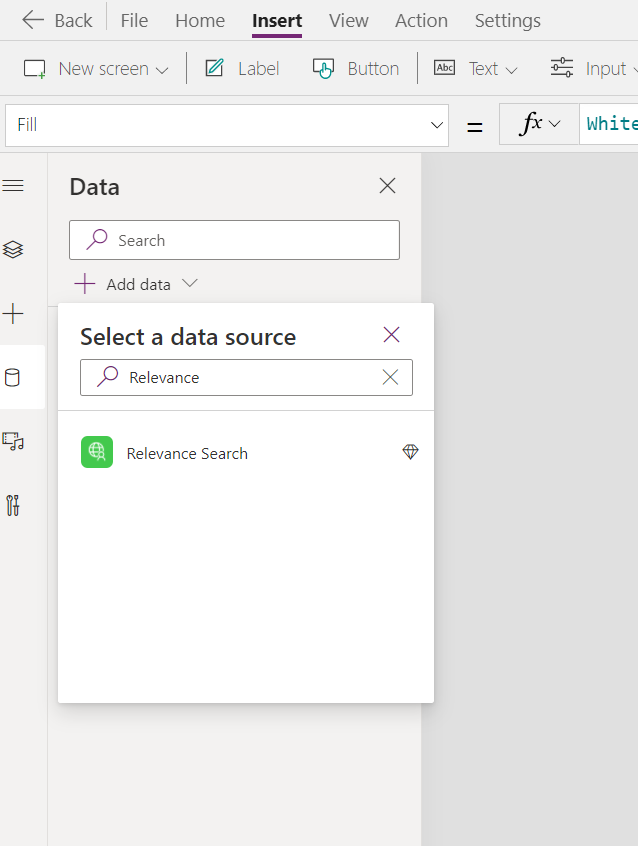Open the File menu
The image size is (638, 846).
point(134,20)
